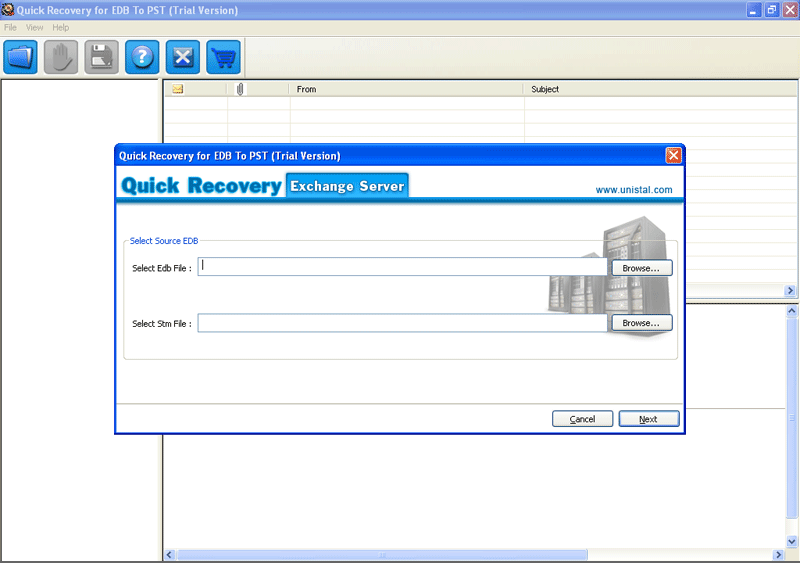Click the blue X exit toolbar icon
This screenshot has height=563, width=800.
tap(182, 56)
